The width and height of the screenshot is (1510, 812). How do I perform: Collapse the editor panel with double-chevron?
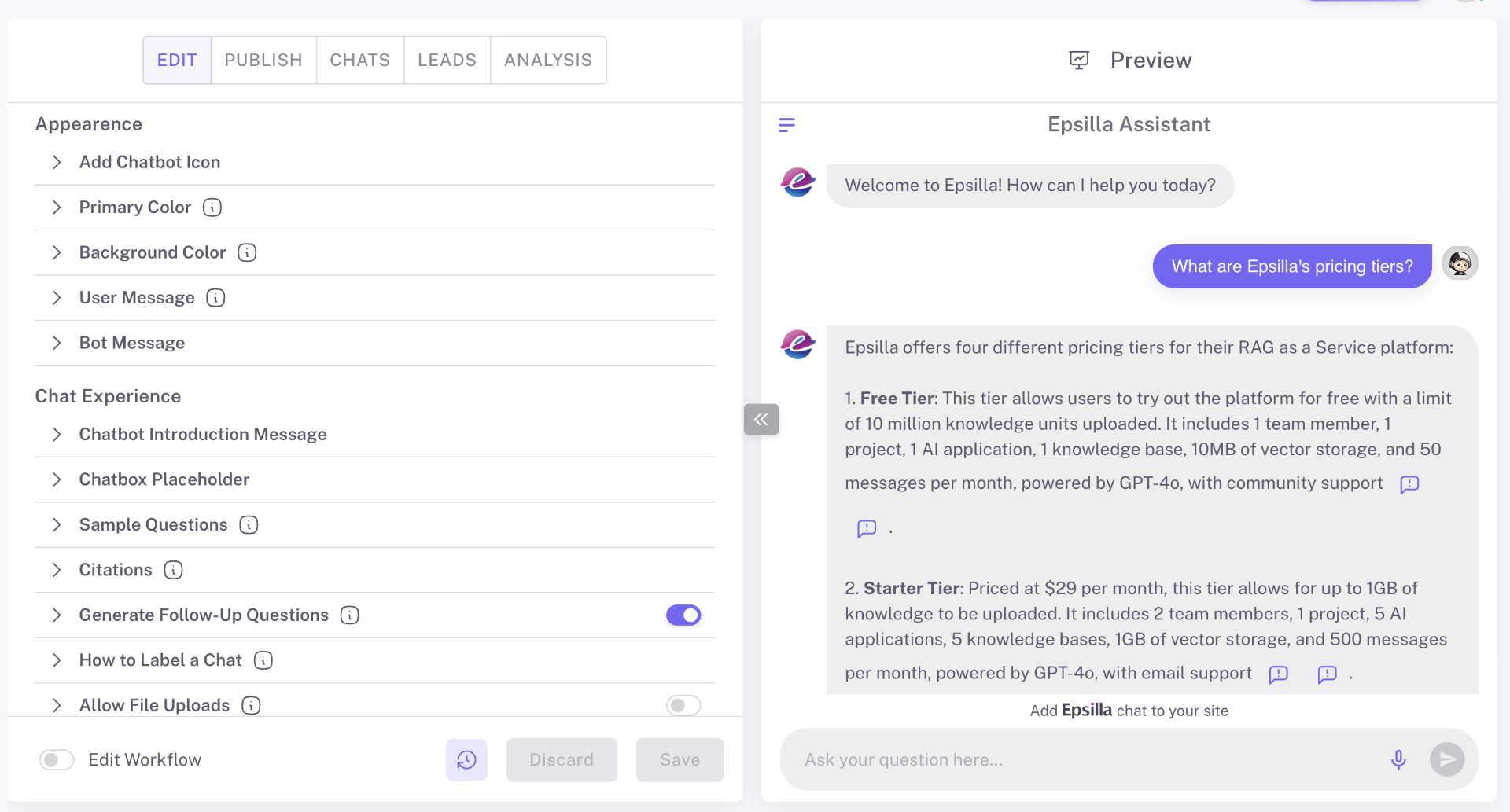tap(761, 420)
